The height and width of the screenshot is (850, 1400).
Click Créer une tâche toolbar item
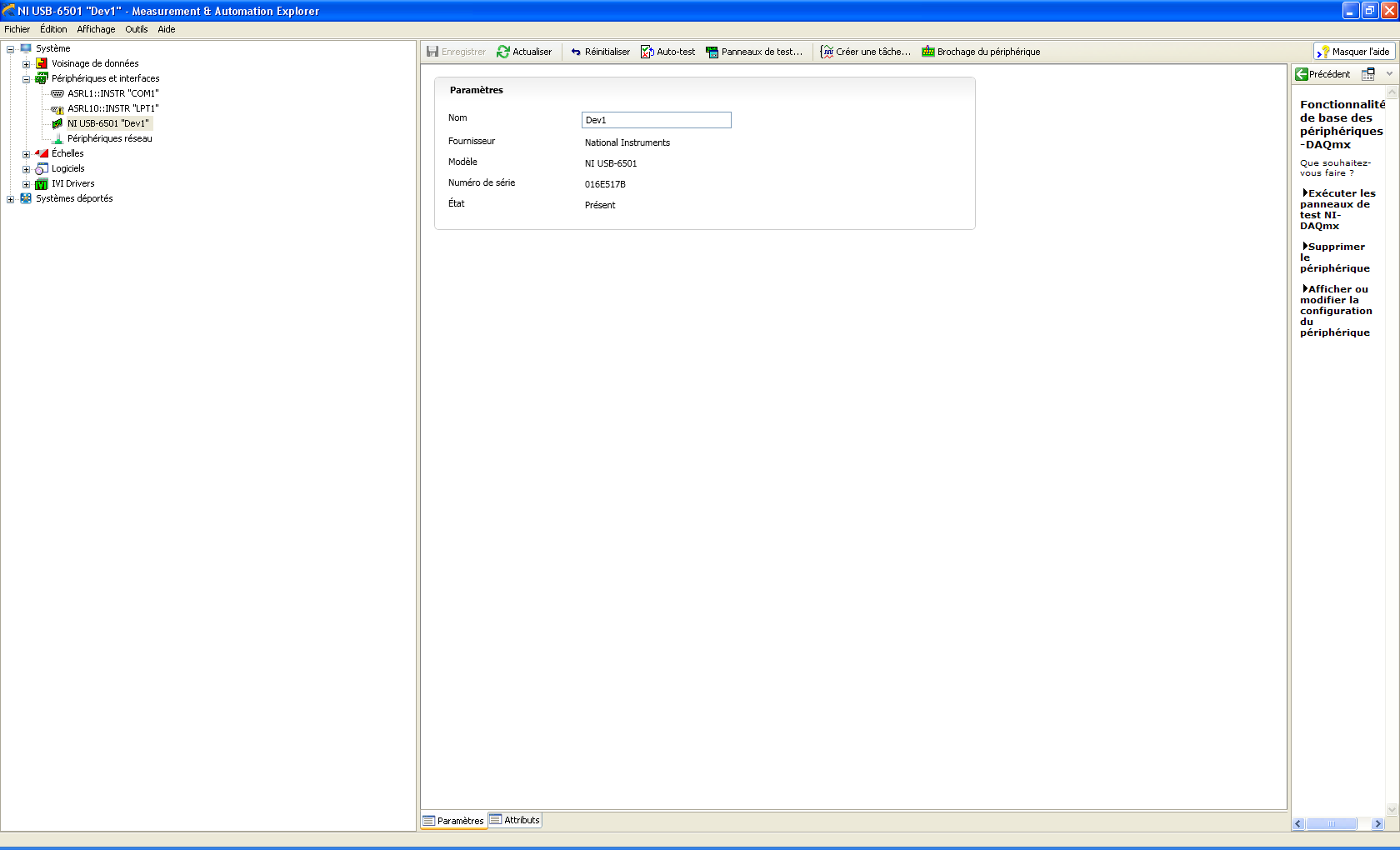tap(865, 52)
